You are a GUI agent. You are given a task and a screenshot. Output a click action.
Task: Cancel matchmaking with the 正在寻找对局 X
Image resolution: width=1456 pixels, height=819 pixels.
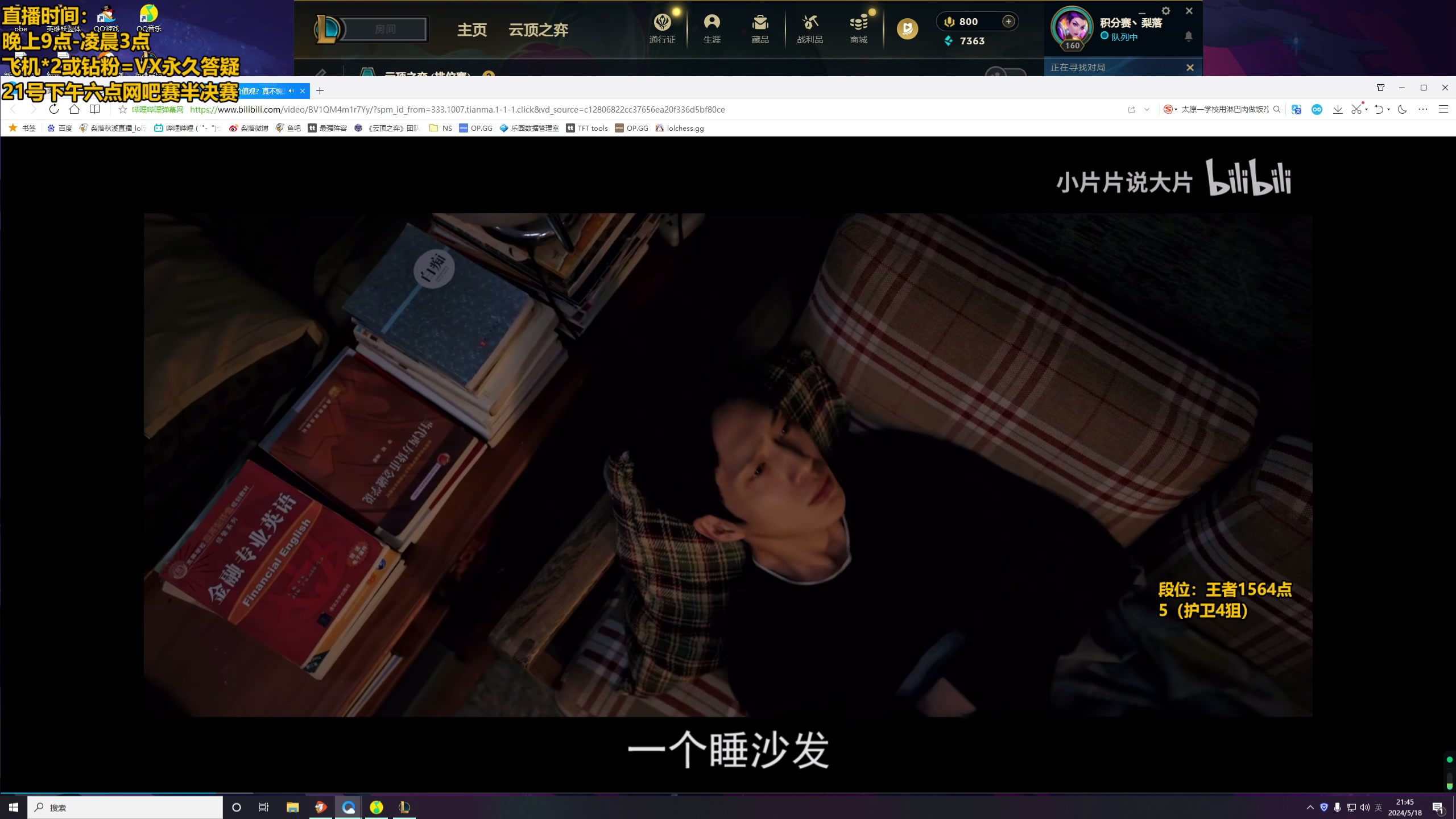(1190, 68)
